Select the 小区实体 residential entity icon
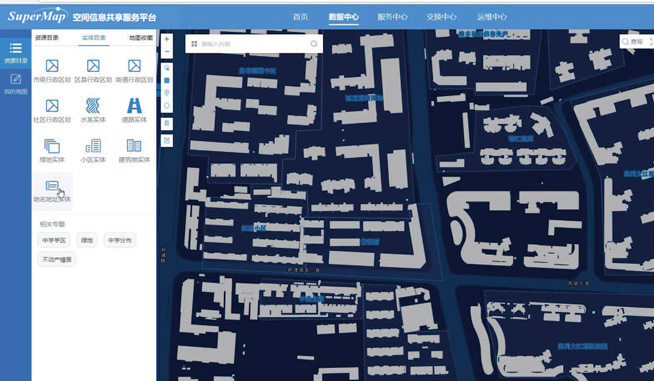 93,150
